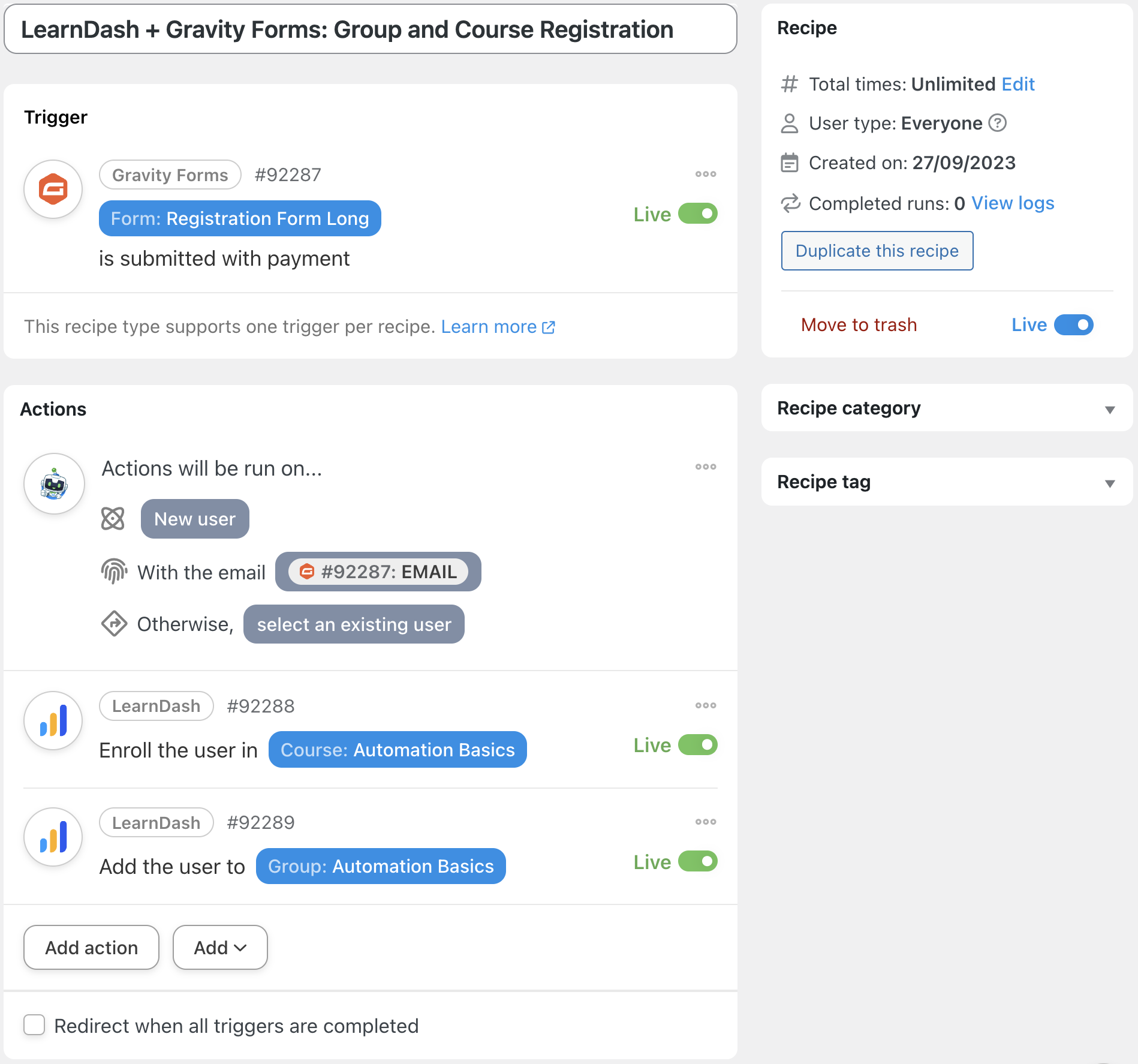
Task: Click the fingerprint icon beside With the email
Action: [x=114, y=572]
